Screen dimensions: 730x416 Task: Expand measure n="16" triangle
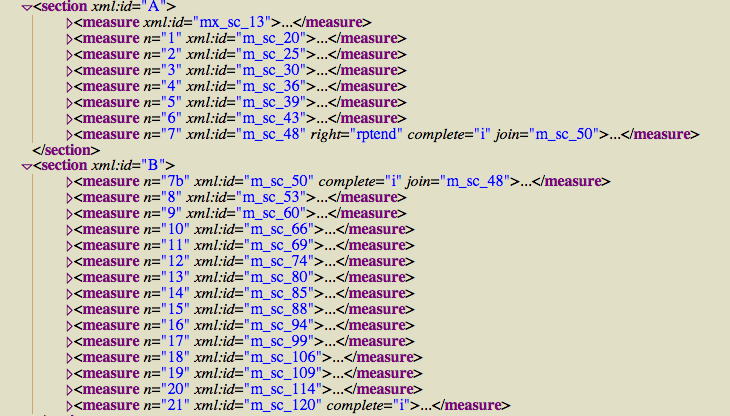[x=69, y=326]
